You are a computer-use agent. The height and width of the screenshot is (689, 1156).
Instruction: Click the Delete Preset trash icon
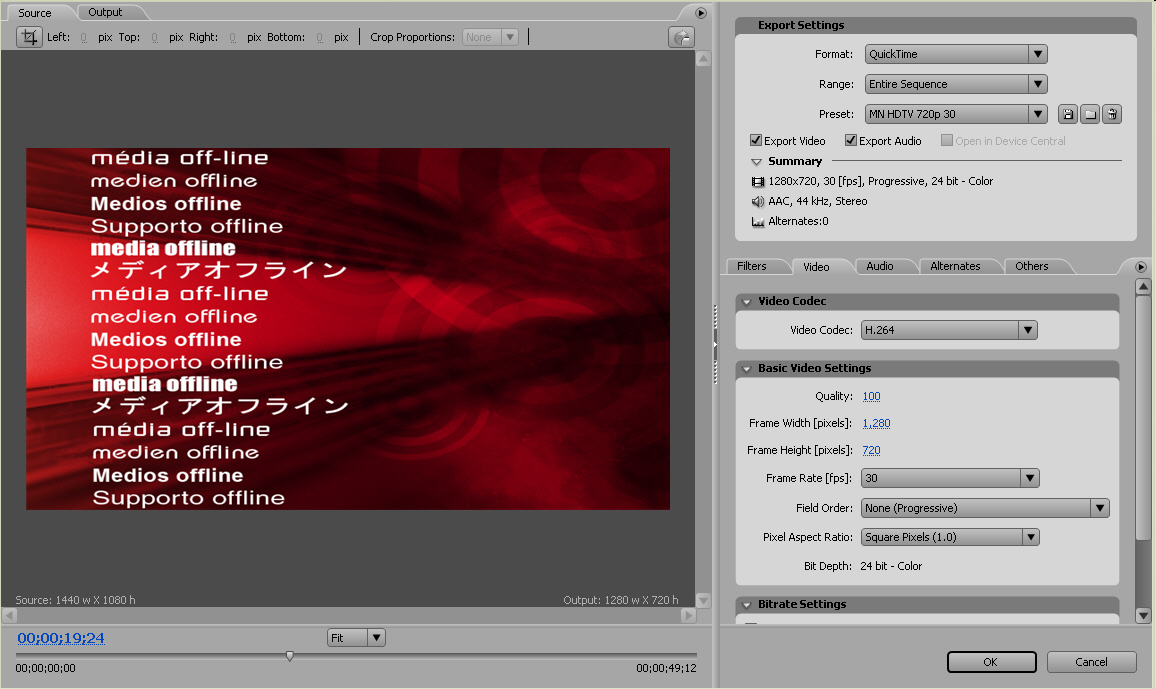point(1112,114)
